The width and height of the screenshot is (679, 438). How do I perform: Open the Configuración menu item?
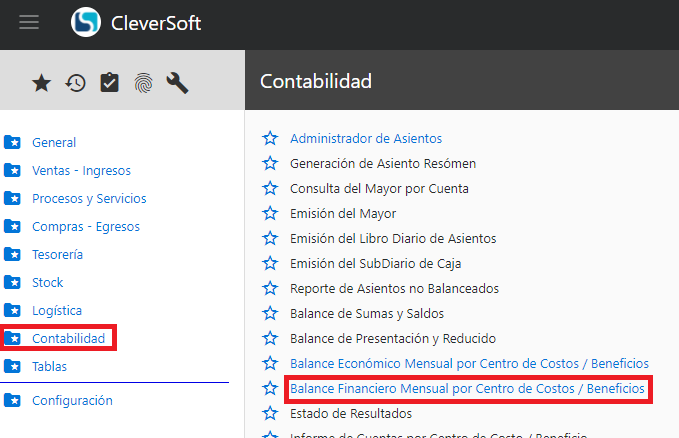point(72,401)
